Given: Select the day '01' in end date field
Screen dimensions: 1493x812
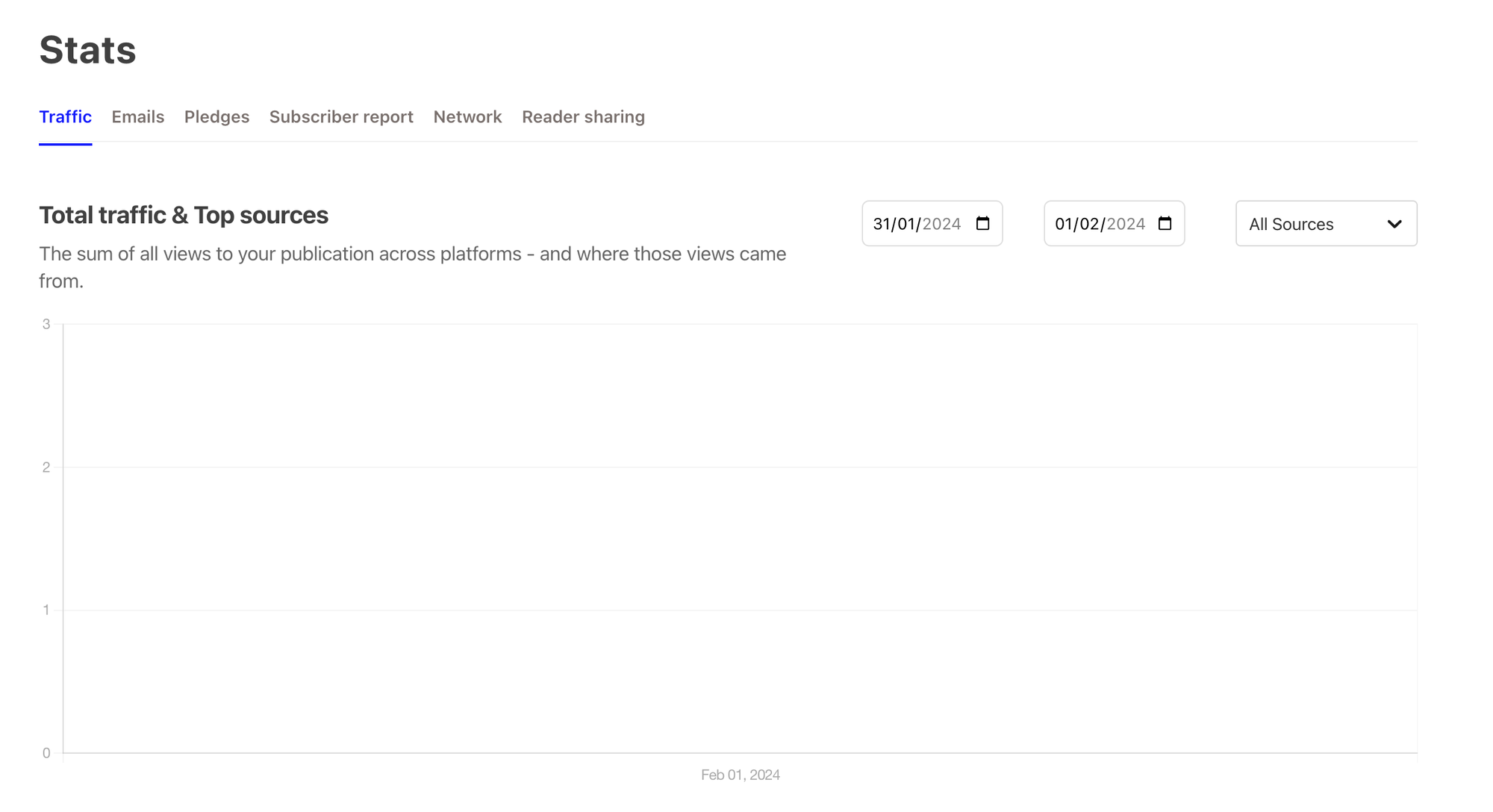Looking at the screenshot, I should coord(1064,224).
